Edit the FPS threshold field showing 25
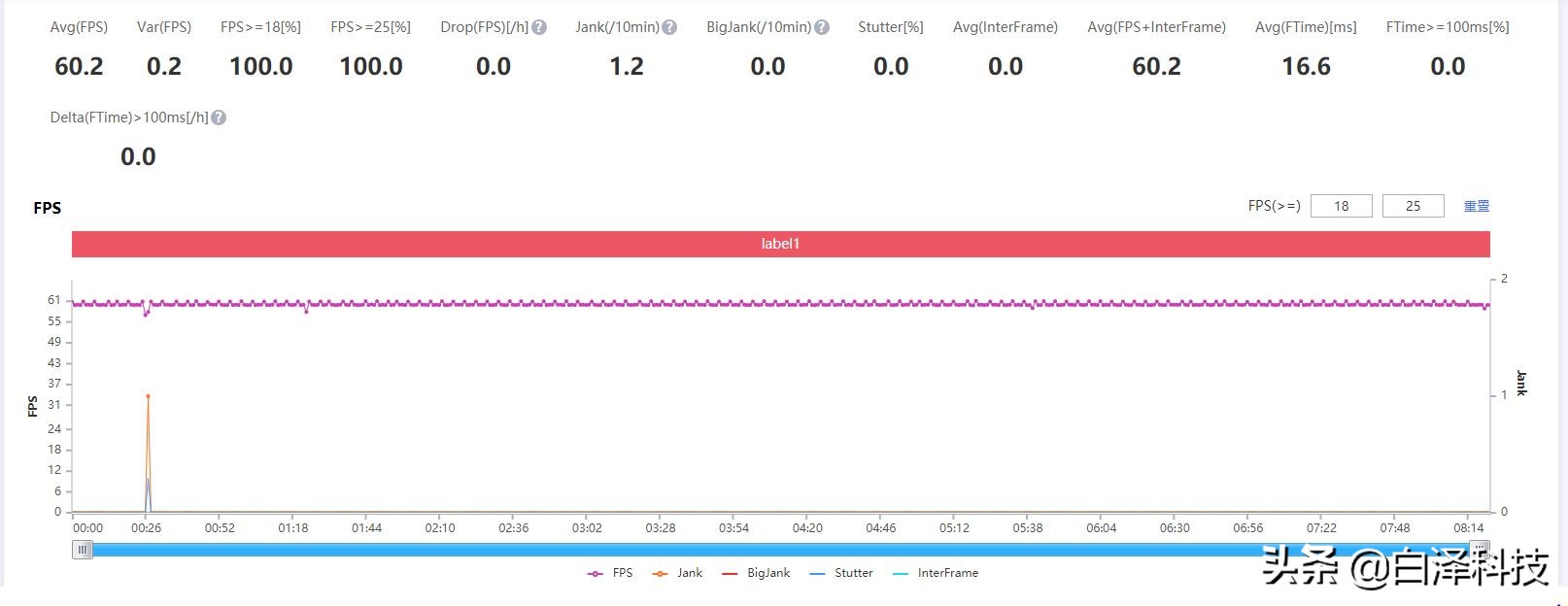Viewport: 1568px width, 606px height. pos(1413,206)
